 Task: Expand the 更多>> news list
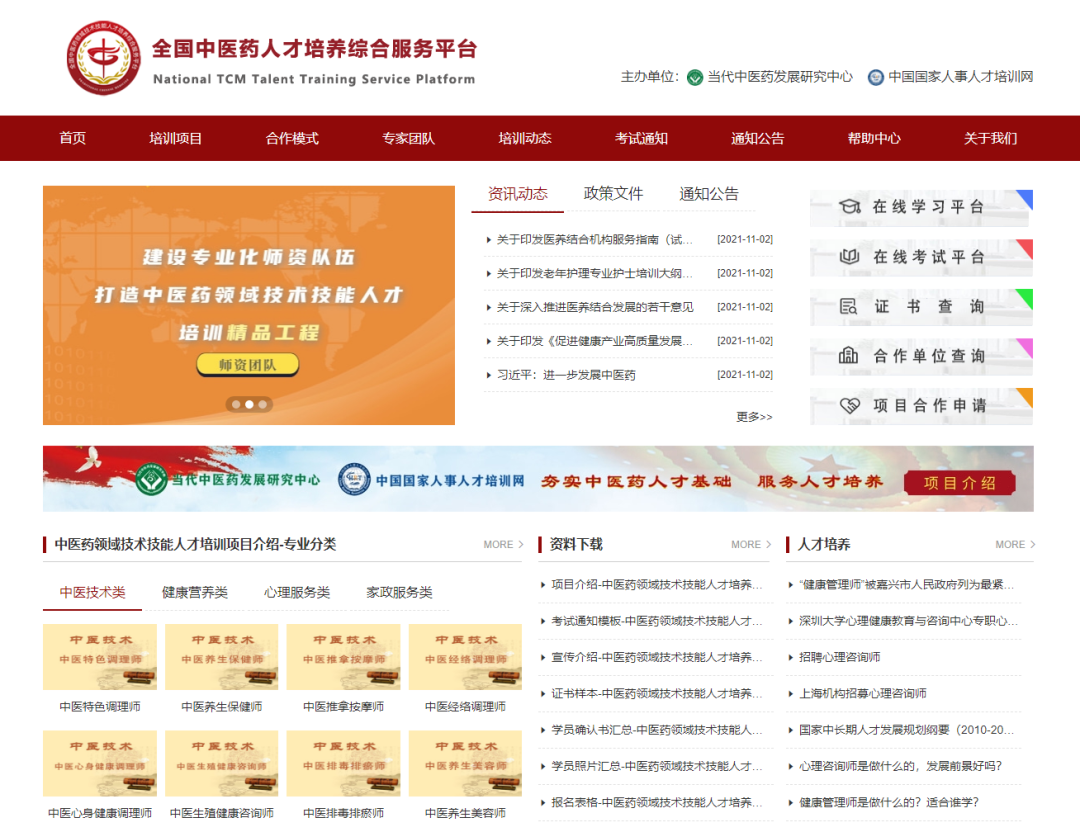(x=755, y=416)
